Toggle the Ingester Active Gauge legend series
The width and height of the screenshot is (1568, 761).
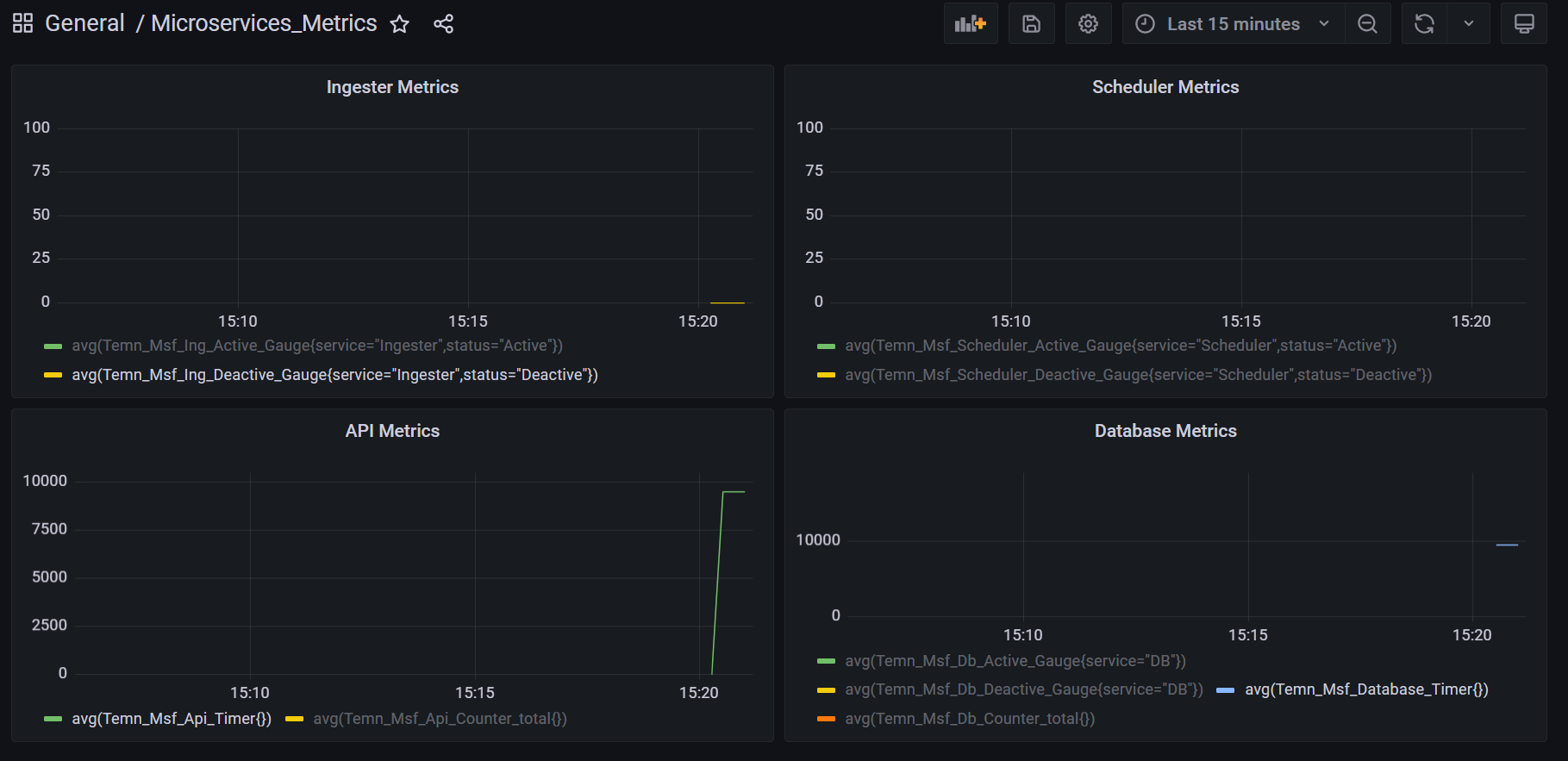pyautogui.click(x=316, y=346)
